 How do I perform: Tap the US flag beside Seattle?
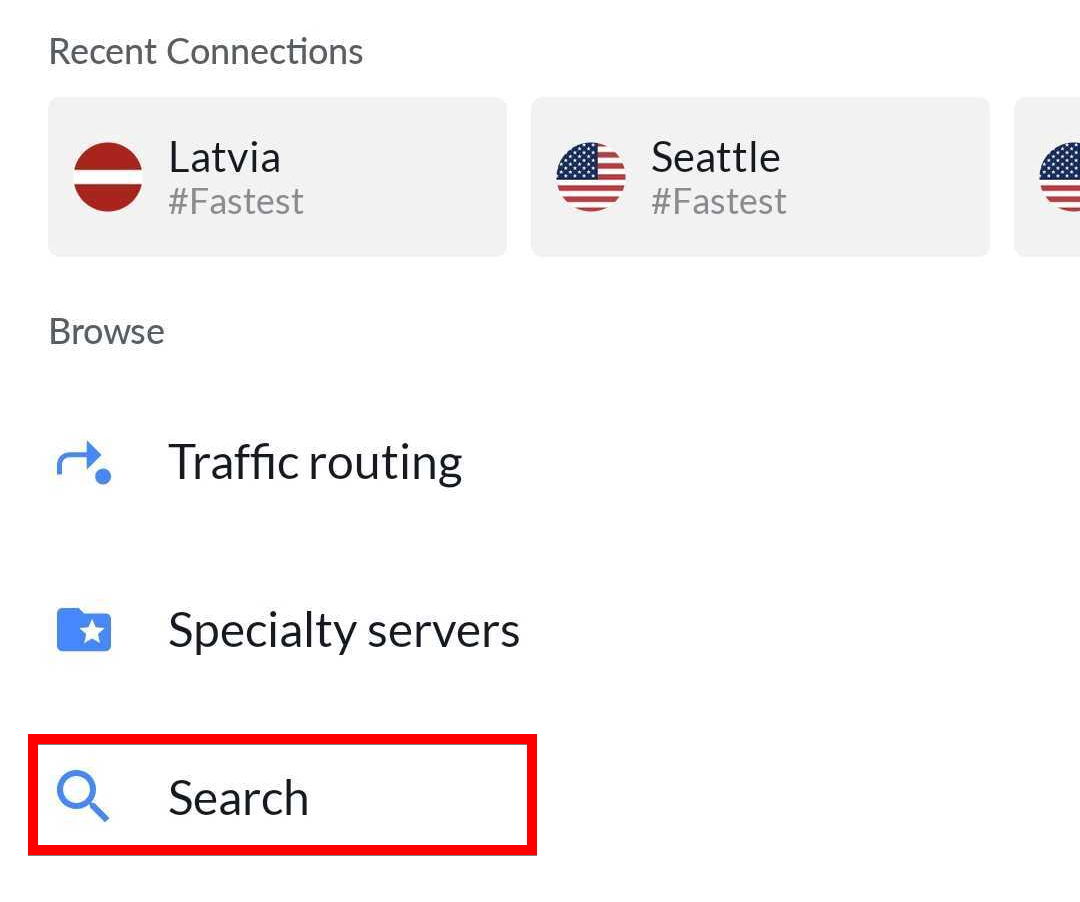[x=591, y=177]
